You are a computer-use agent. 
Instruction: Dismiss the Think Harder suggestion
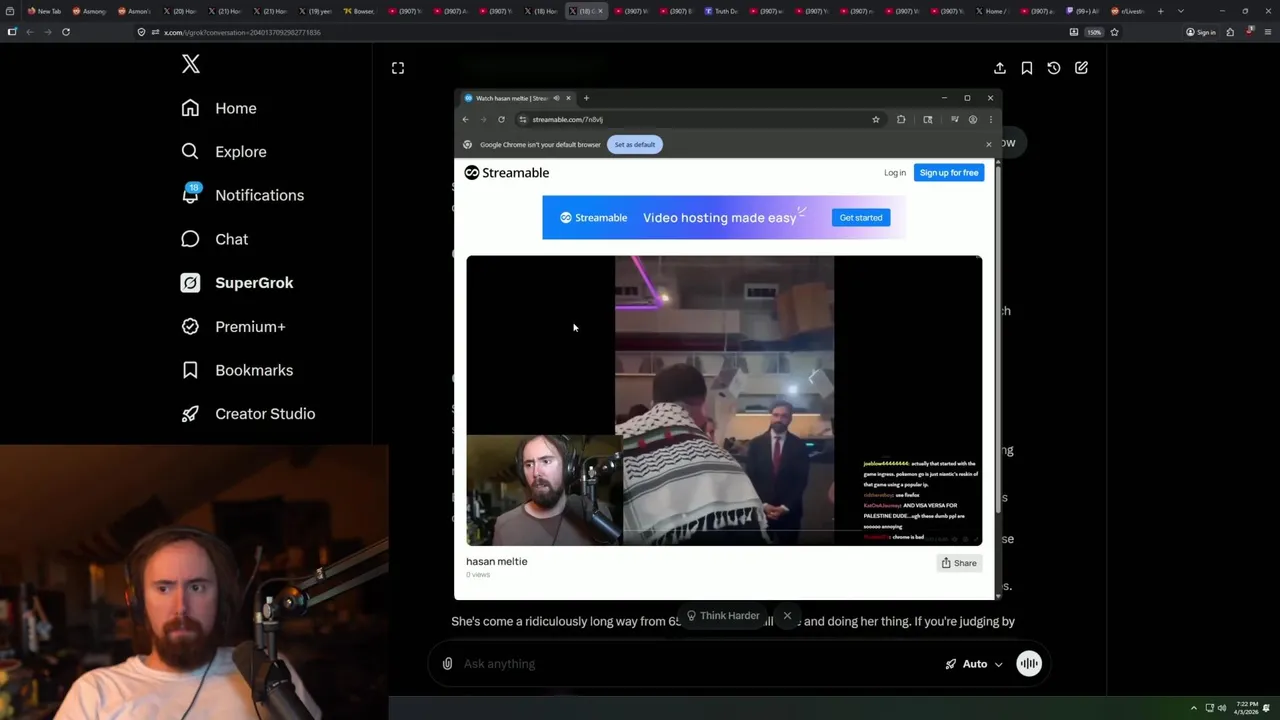click(x=787, y=616)
